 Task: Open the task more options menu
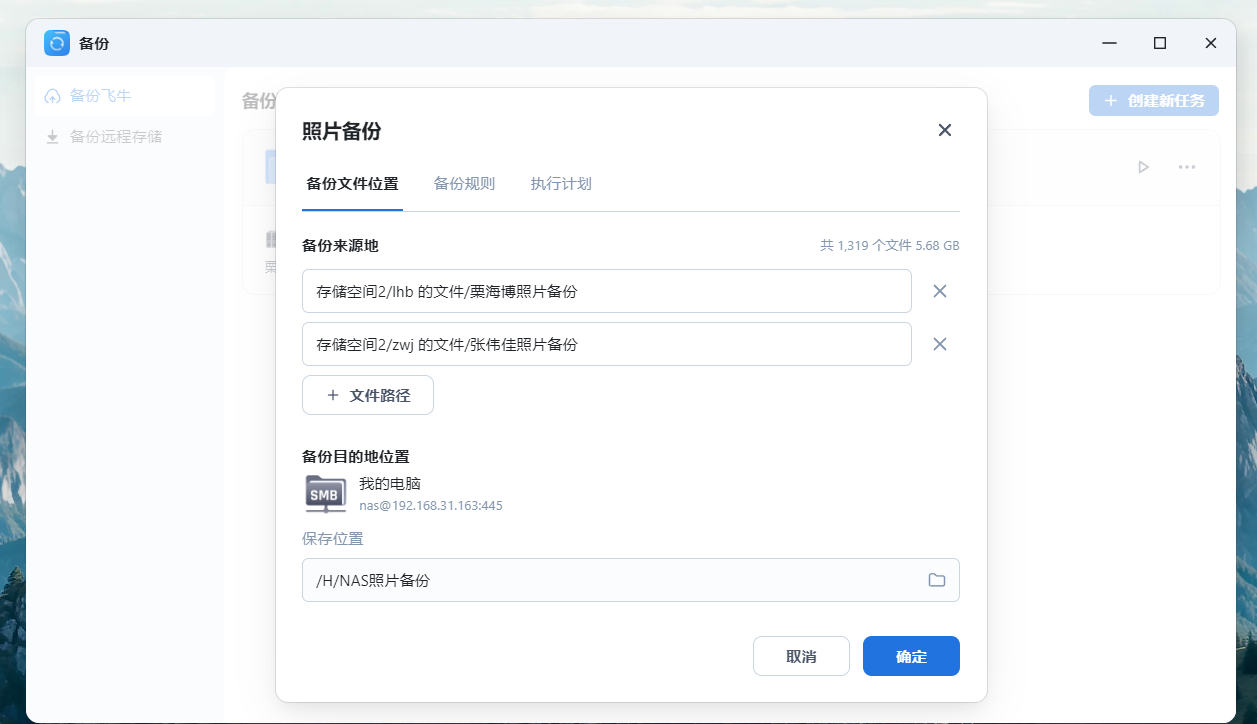point(1187,167)
